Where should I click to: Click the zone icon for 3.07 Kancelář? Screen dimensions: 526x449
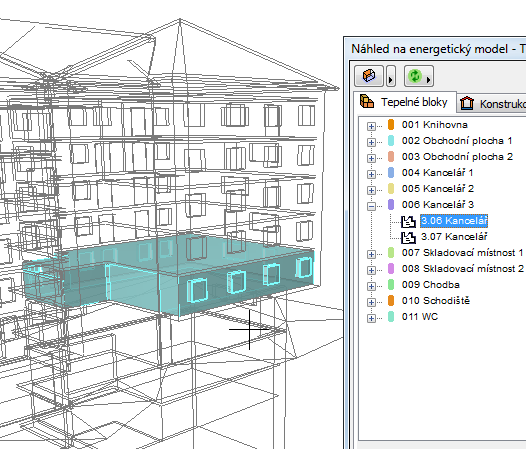[x=408, y=237]
